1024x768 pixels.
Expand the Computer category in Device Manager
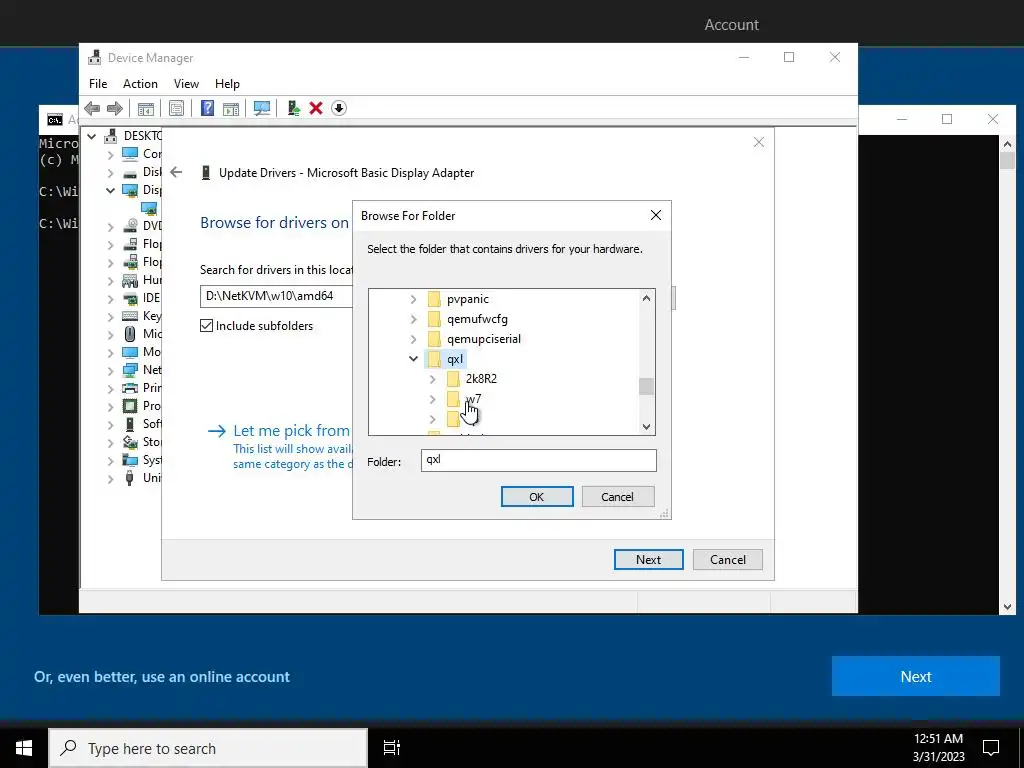[110, 154]
